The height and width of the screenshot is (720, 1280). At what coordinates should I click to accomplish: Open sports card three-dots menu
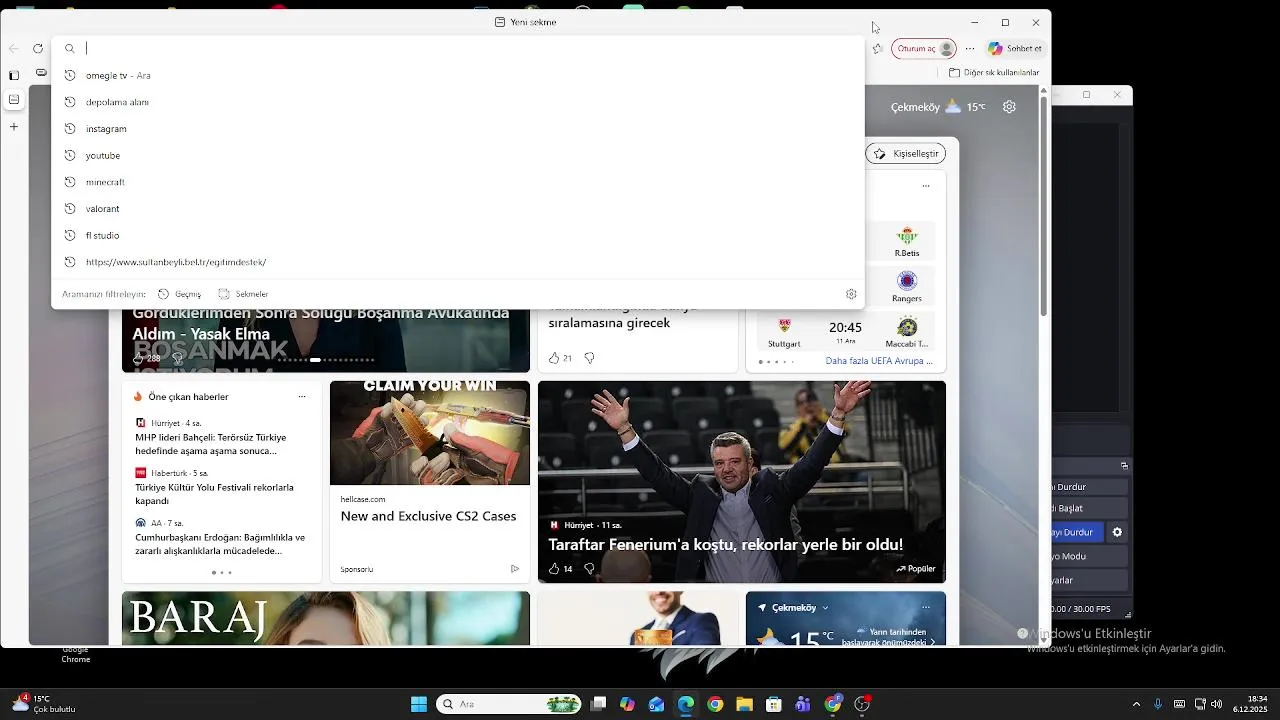926,186
